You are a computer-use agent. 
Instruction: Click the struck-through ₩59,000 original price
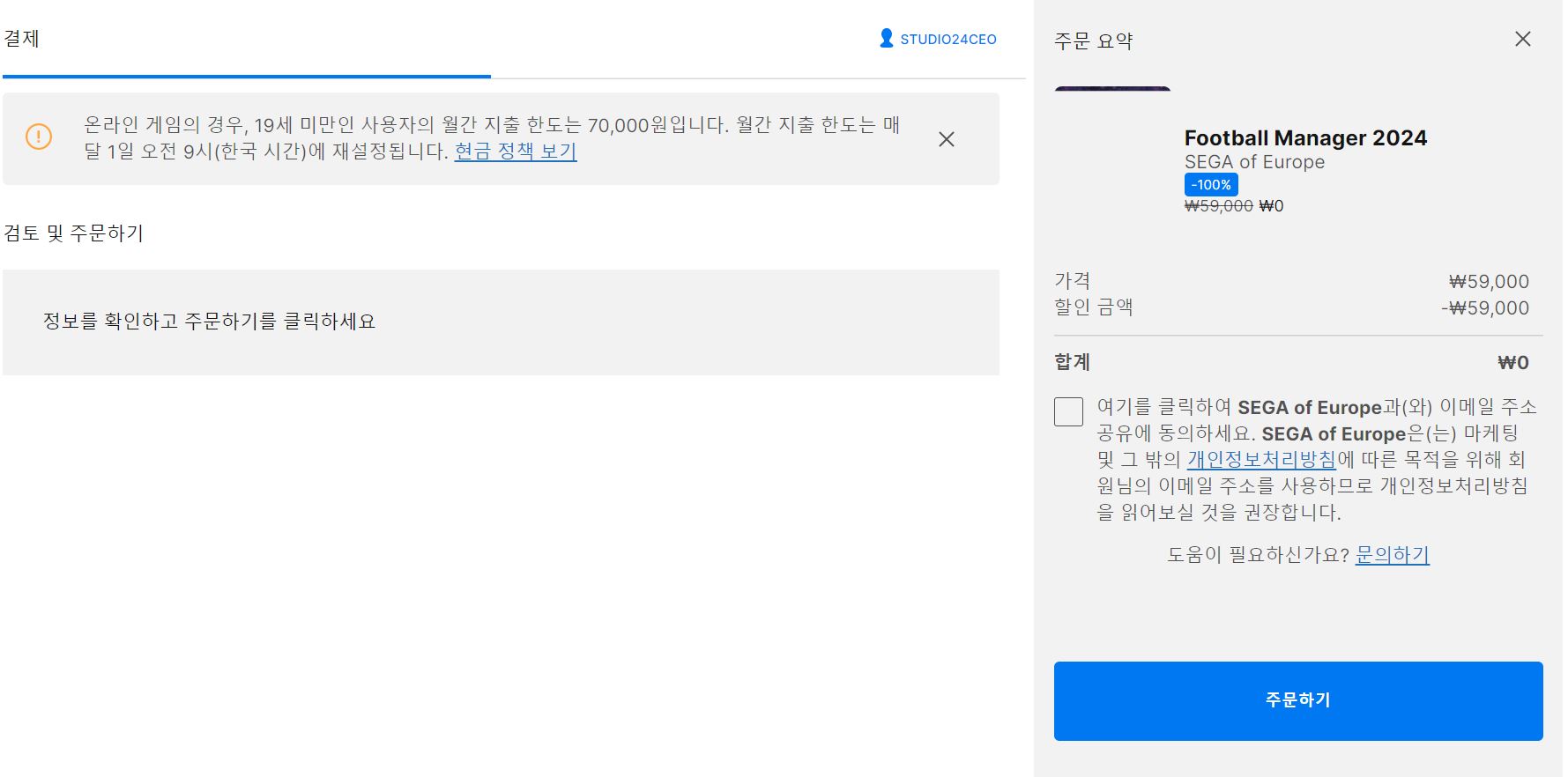pyautogui.click(x=1218, y=206)
